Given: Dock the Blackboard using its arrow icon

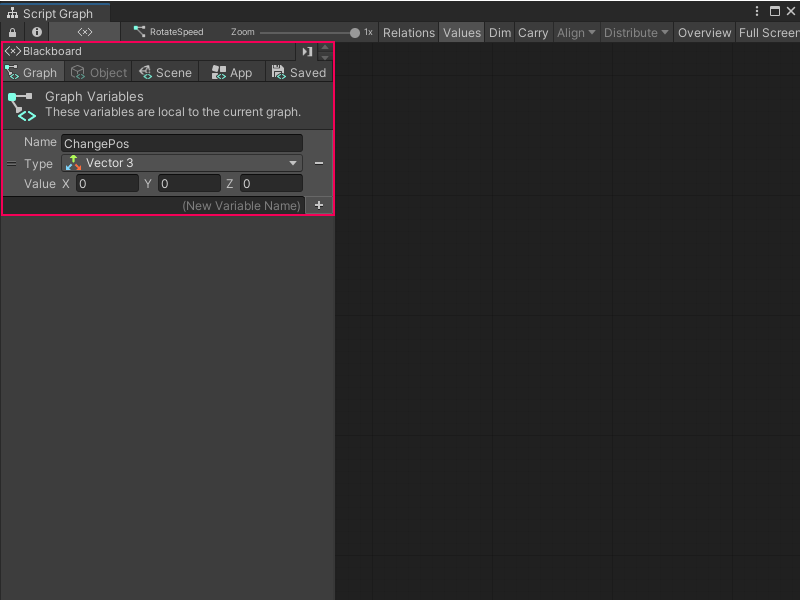Looking at the screenshot, I should tap(307, 51).
